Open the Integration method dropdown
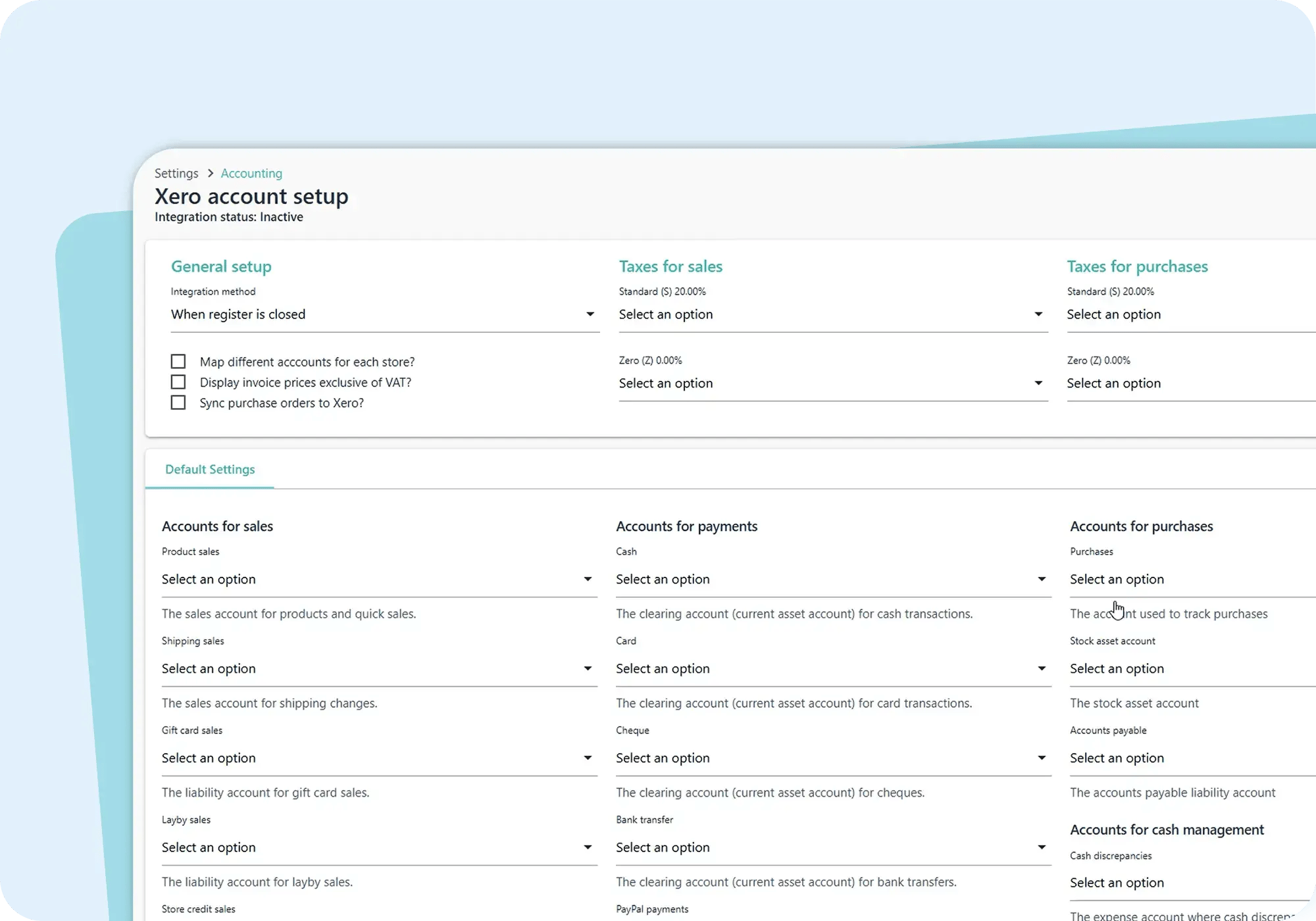 pos(590,314)
